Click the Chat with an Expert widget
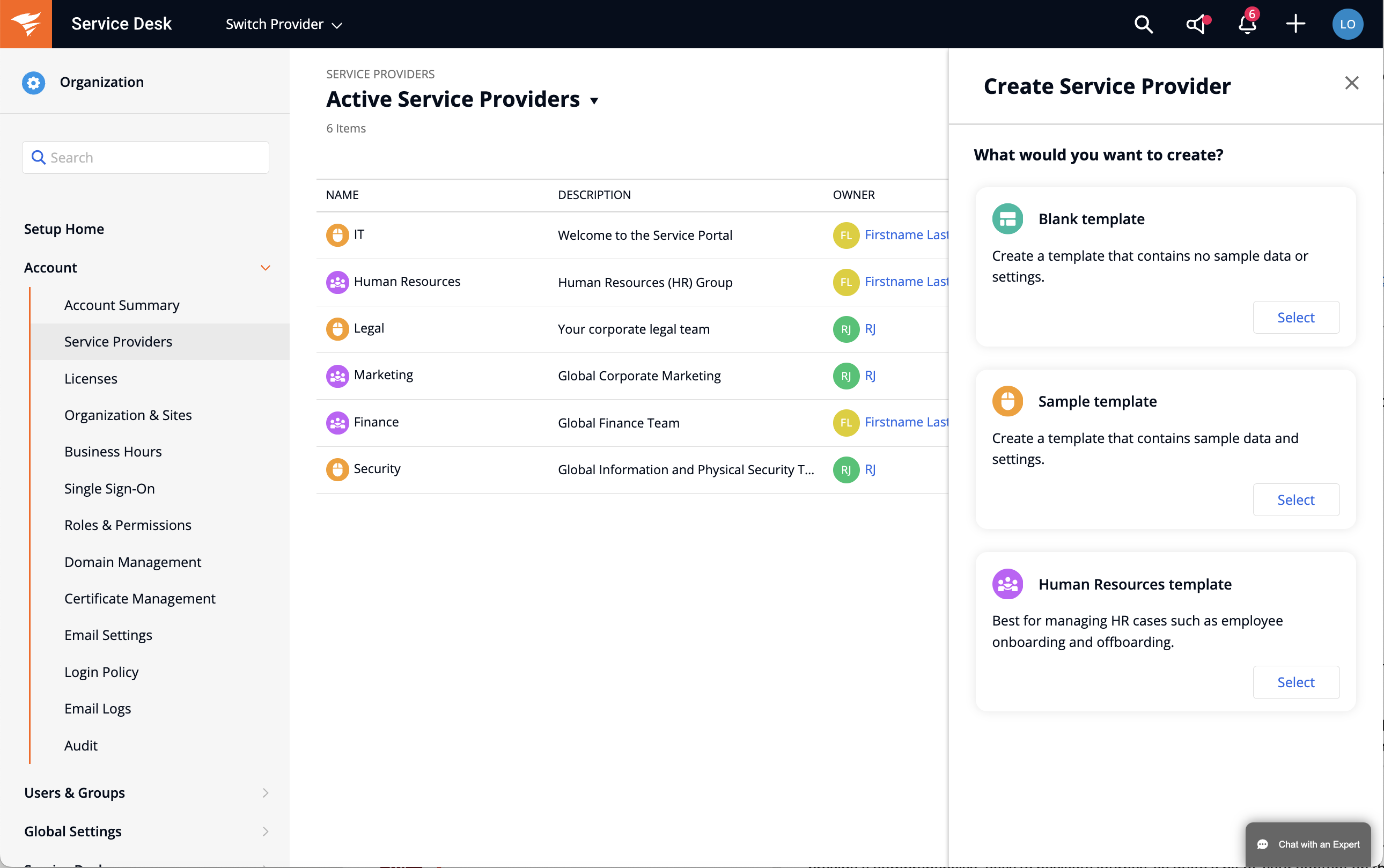1384x868 pixels. [x=1308, y=844]
